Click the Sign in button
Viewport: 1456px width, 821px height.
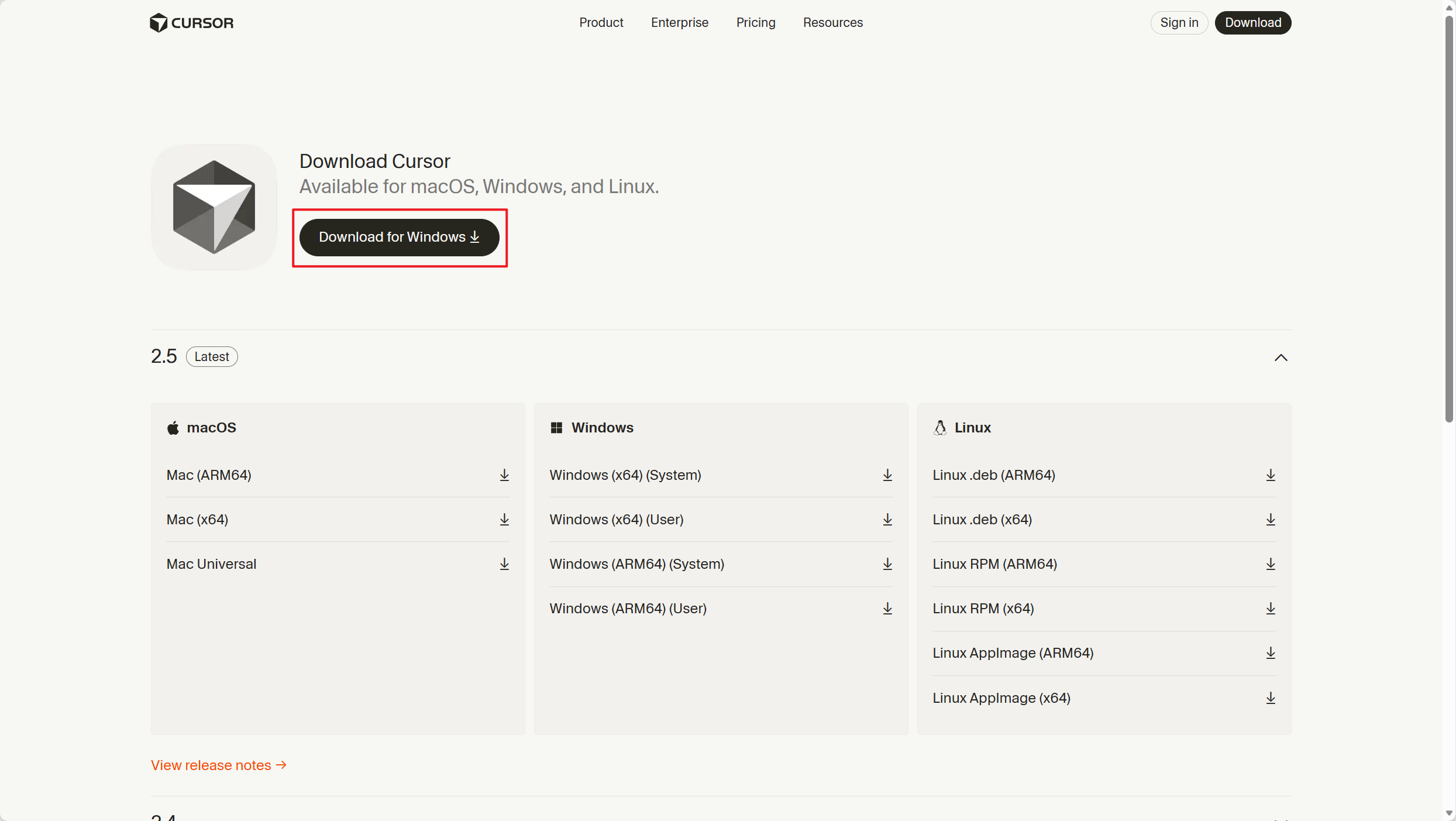(x=1179, y=23)
